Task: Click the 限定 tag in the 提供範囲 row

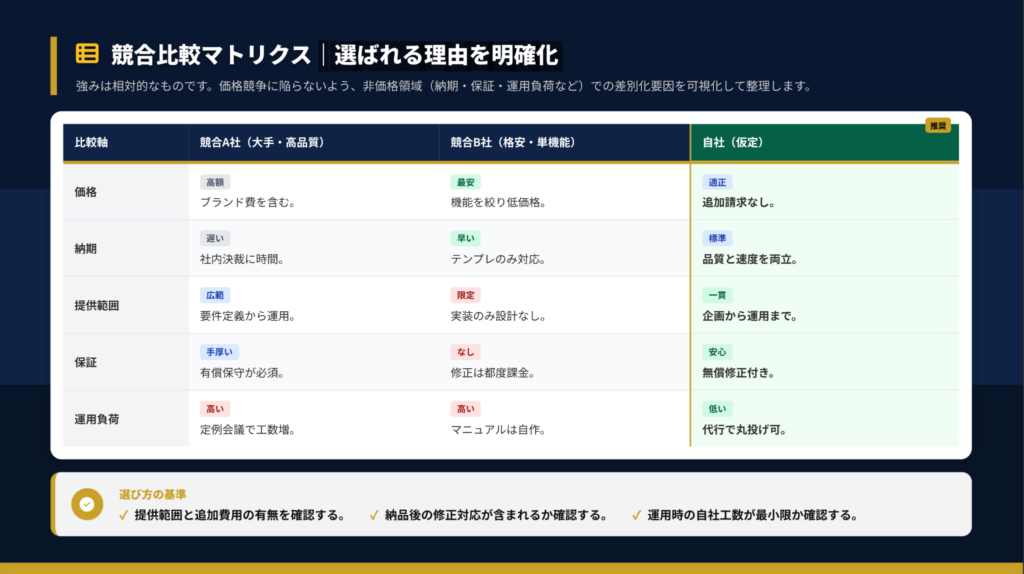Action: point(465,295)
